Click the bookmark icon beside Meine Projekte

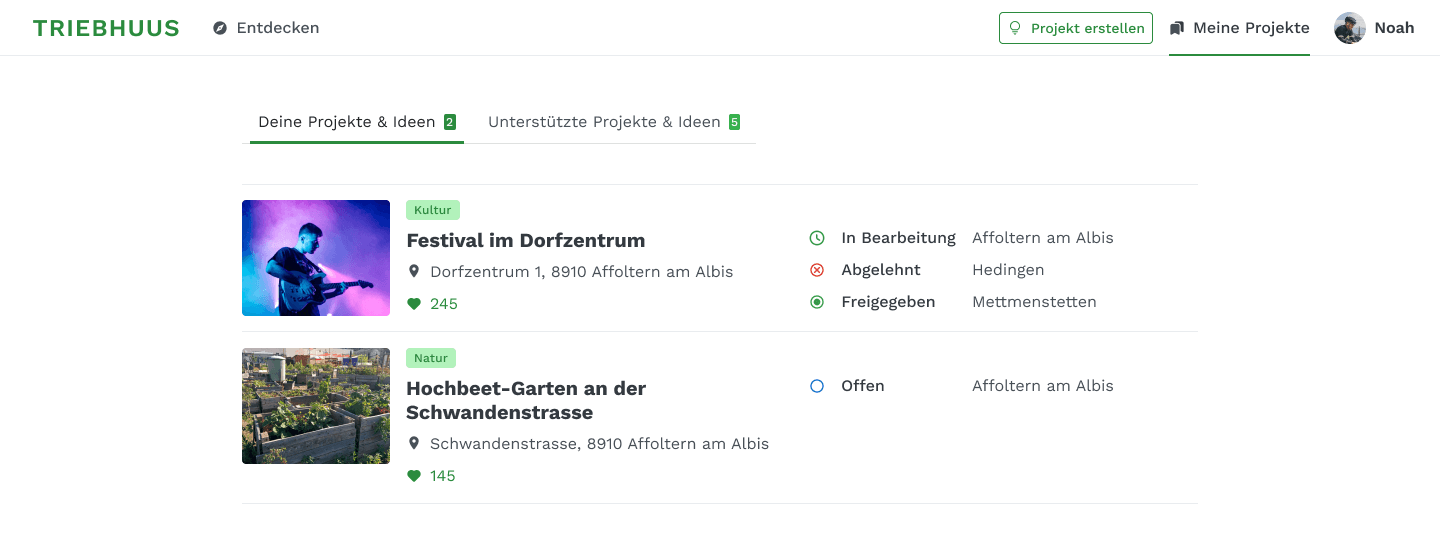tap(1177, 28)
